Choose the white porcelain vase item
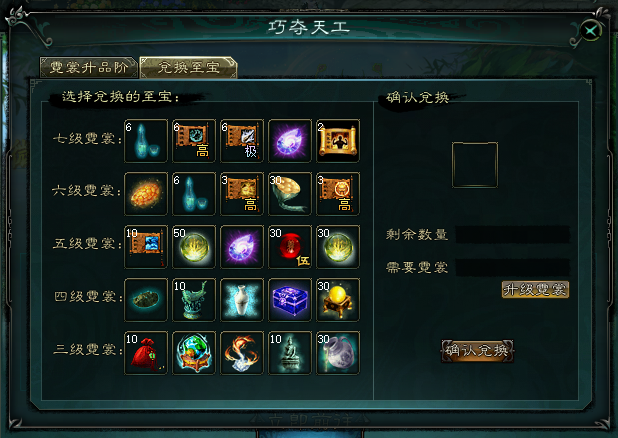The image size is (618, 438). click(x=242, y=300)
